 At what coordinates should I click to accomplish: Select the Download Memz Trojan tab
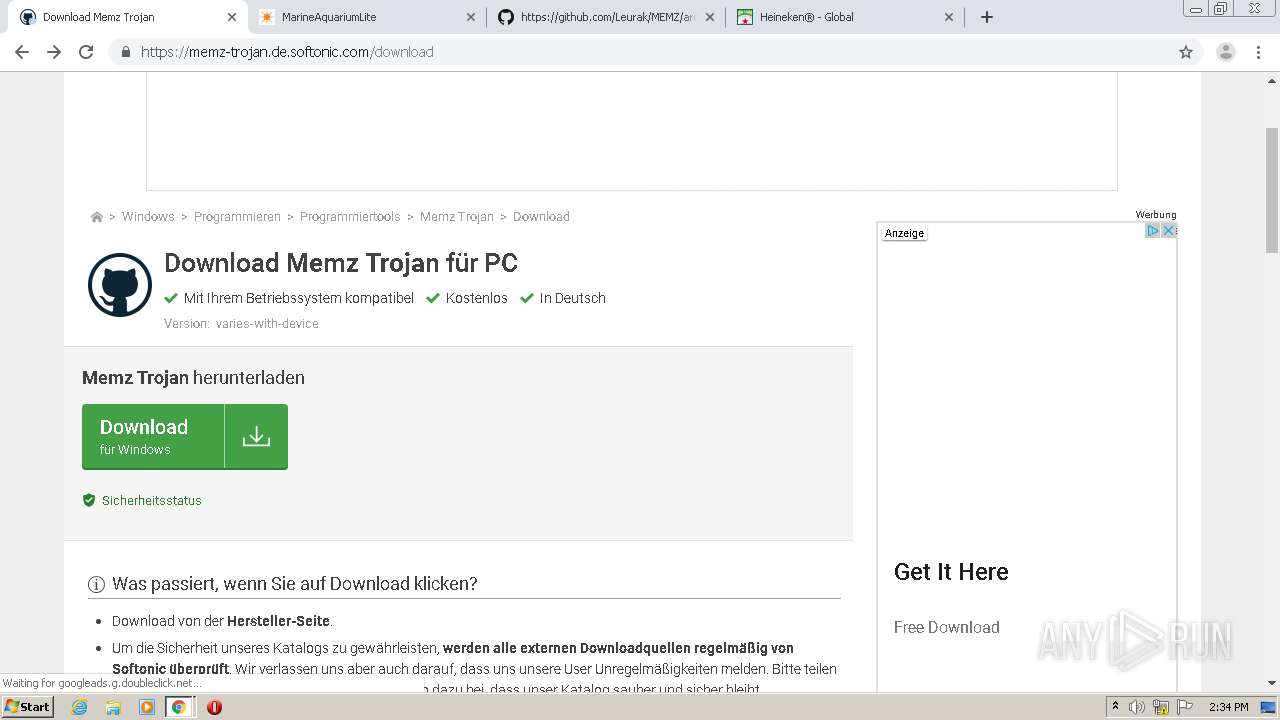point(127,17)
